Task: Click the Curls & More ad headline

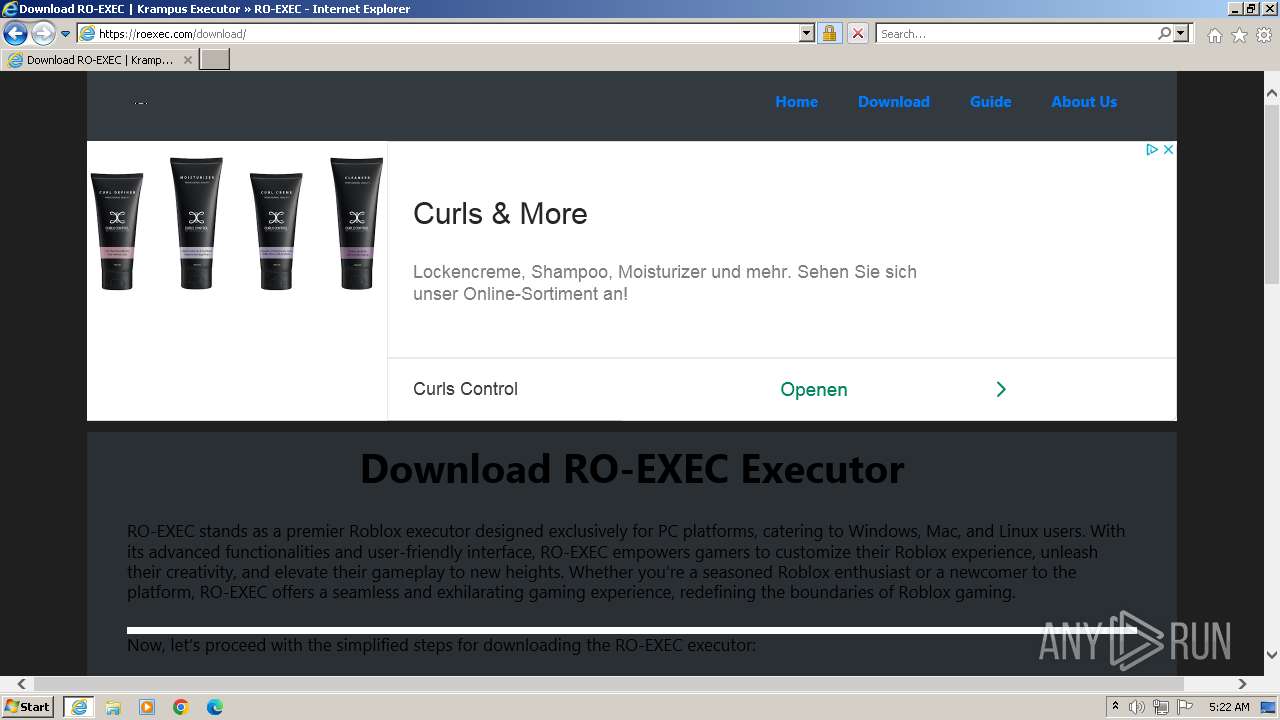Action: pos(500,214)
